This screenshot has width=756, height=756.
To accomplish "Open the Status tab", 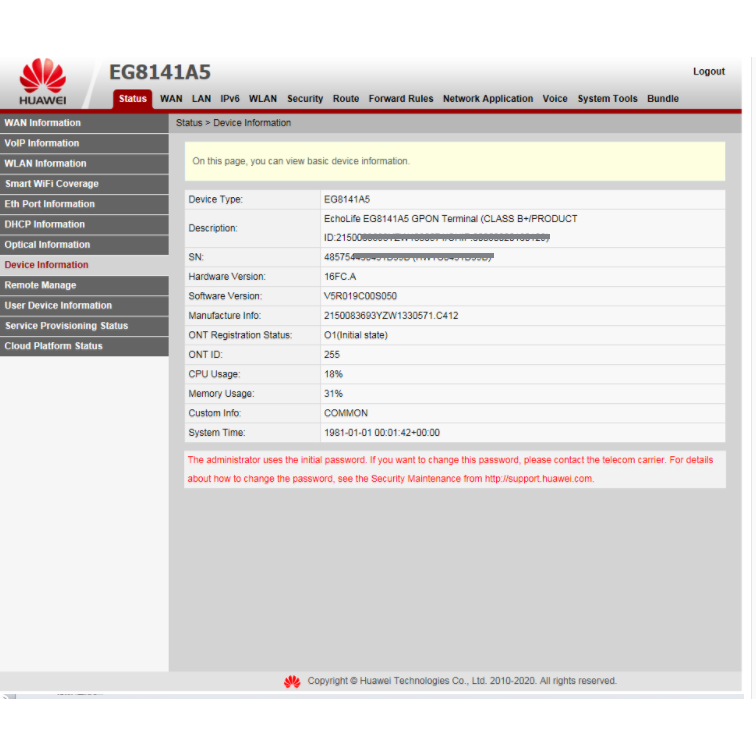I will tap(133, 99).
